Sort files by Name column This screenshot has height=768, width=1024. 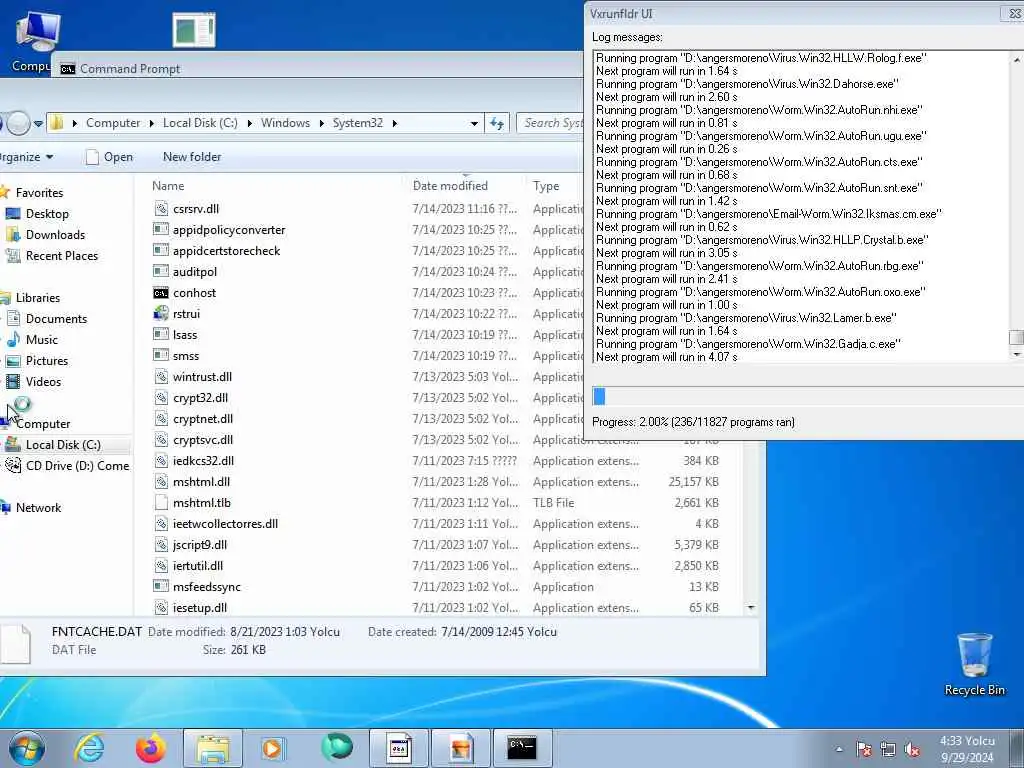click(x=168, y=186)
